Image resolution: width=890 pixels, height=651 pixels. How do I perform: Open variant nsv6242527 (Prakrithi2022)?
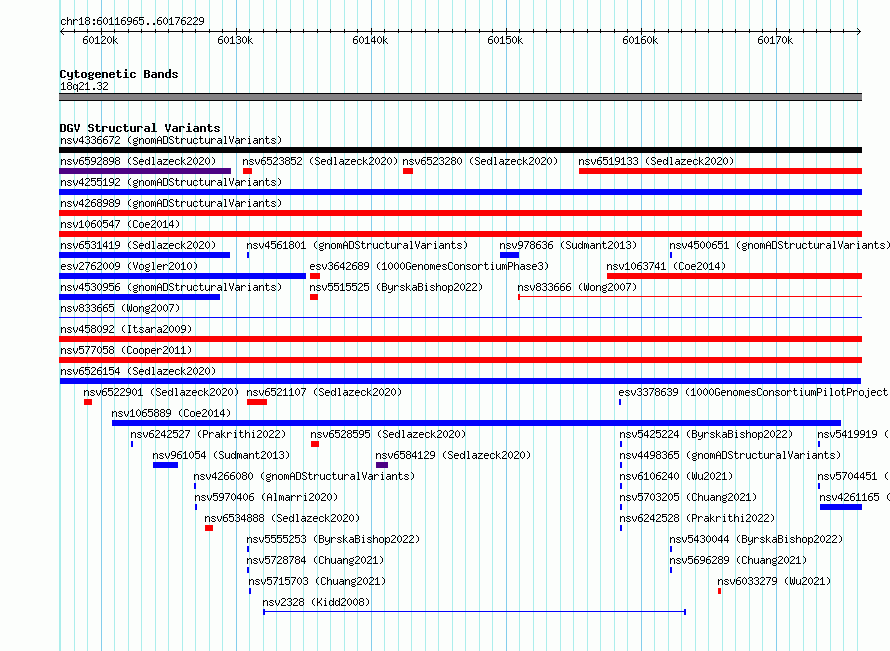click(x=208, y=434)
